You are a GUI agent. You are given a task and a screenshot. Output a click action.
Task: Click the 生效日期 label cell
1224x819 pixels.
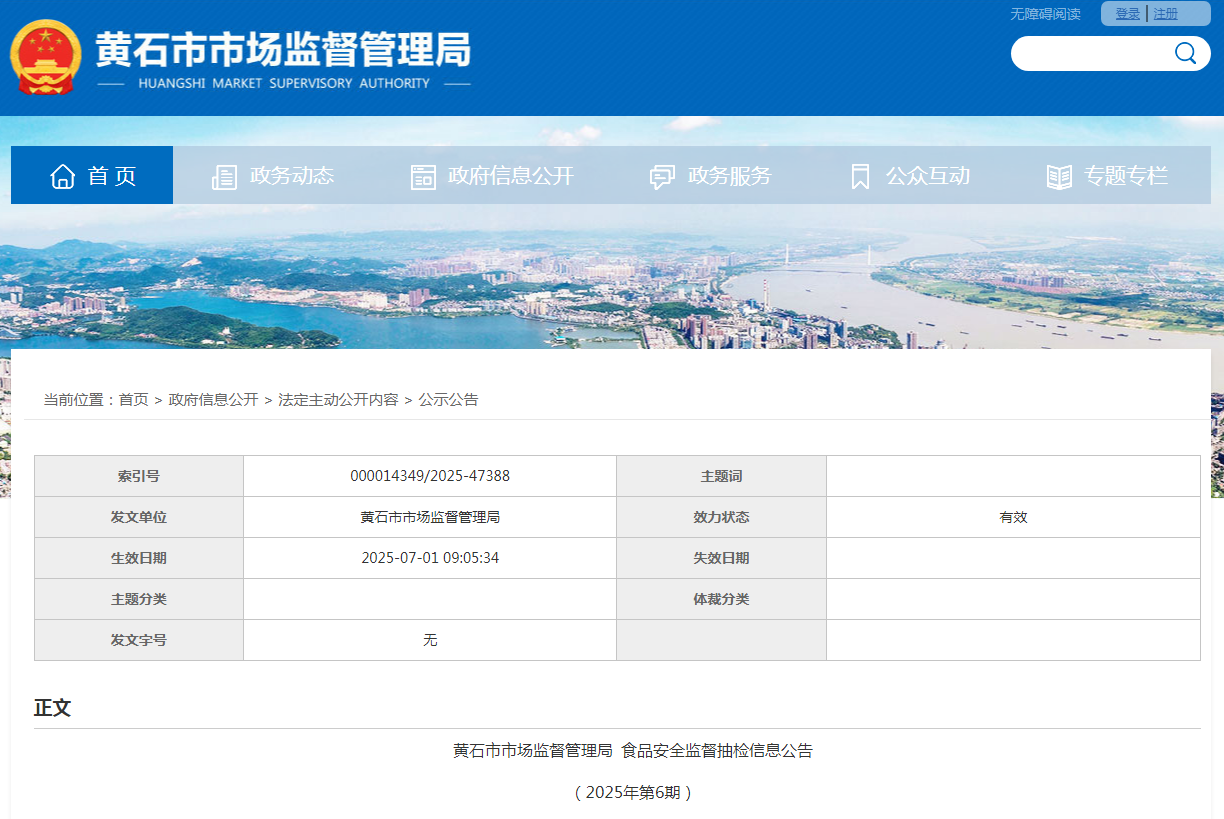click(x=139, y=558)
